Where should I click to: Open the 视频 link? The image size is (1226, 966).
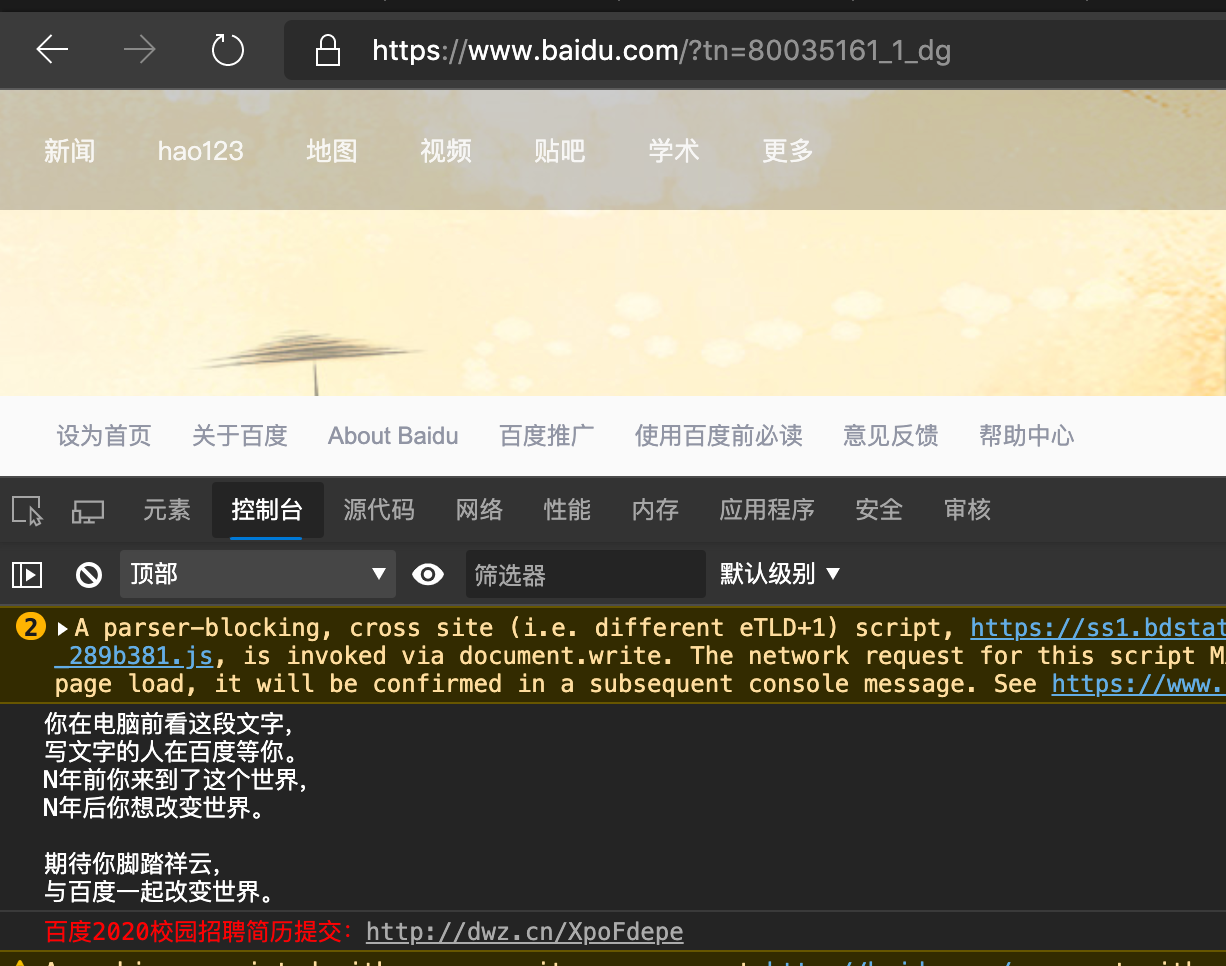446,151
